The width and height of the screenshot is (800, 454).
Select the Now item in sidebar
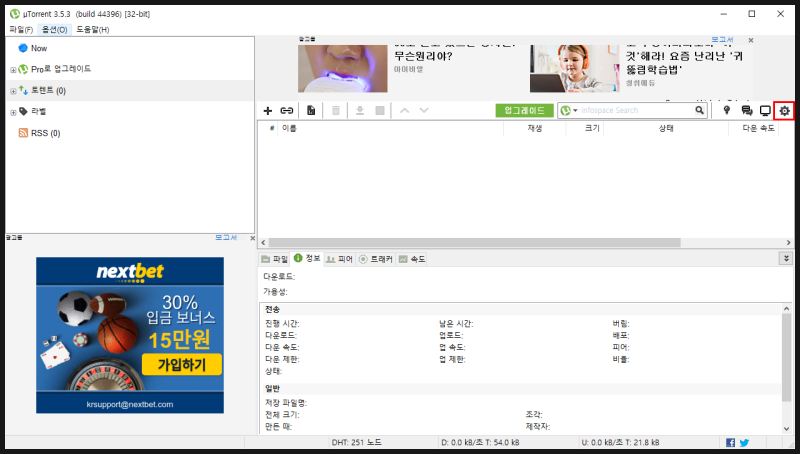[x=39, y=48]
